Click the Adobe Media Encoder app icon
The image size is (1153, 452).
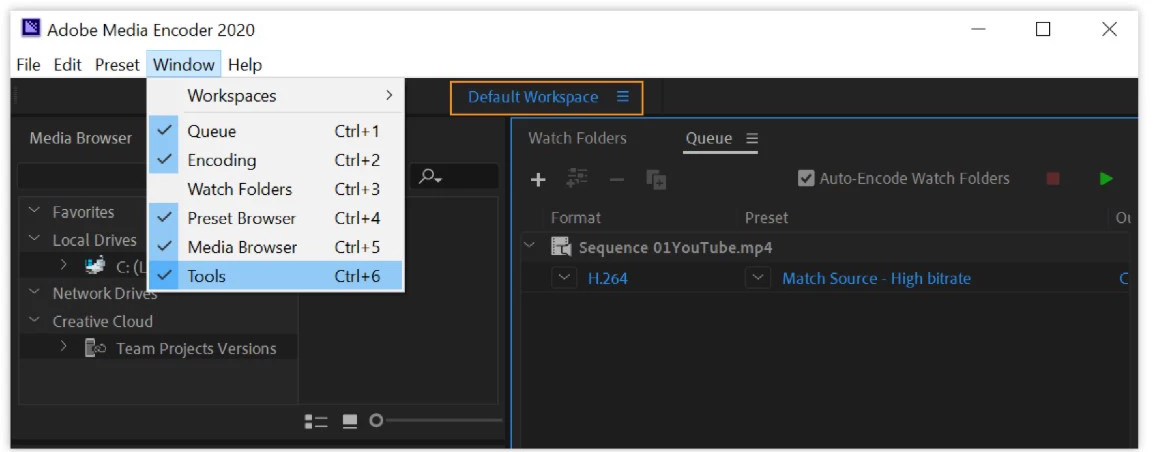[x=31, y=29]
